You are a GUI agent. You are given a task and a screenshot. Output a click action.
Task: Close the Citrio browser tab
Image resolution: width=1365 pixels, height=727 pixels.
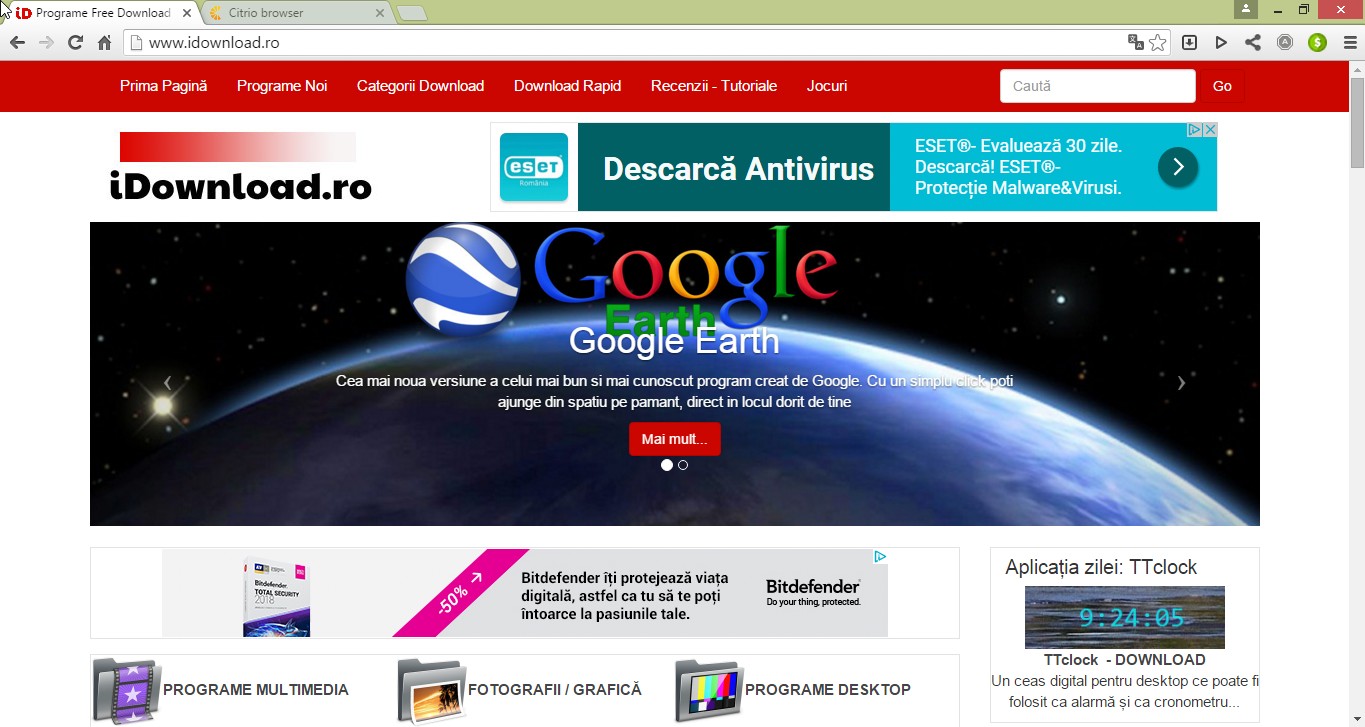[379, 13]
